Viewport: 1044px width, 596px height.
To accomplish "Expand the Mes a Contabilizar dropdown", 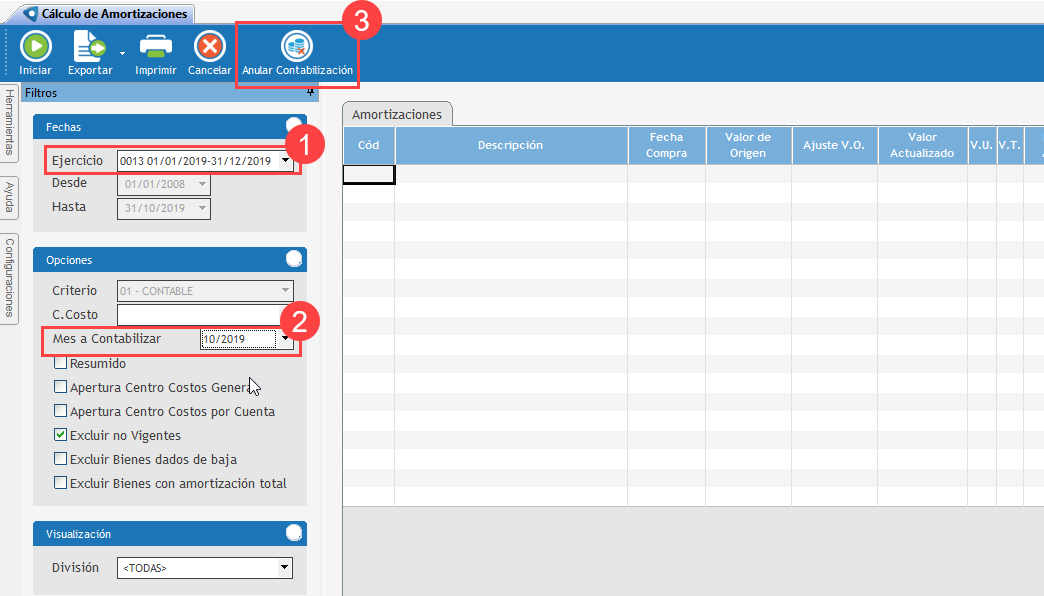I will [x=285, y=339].
